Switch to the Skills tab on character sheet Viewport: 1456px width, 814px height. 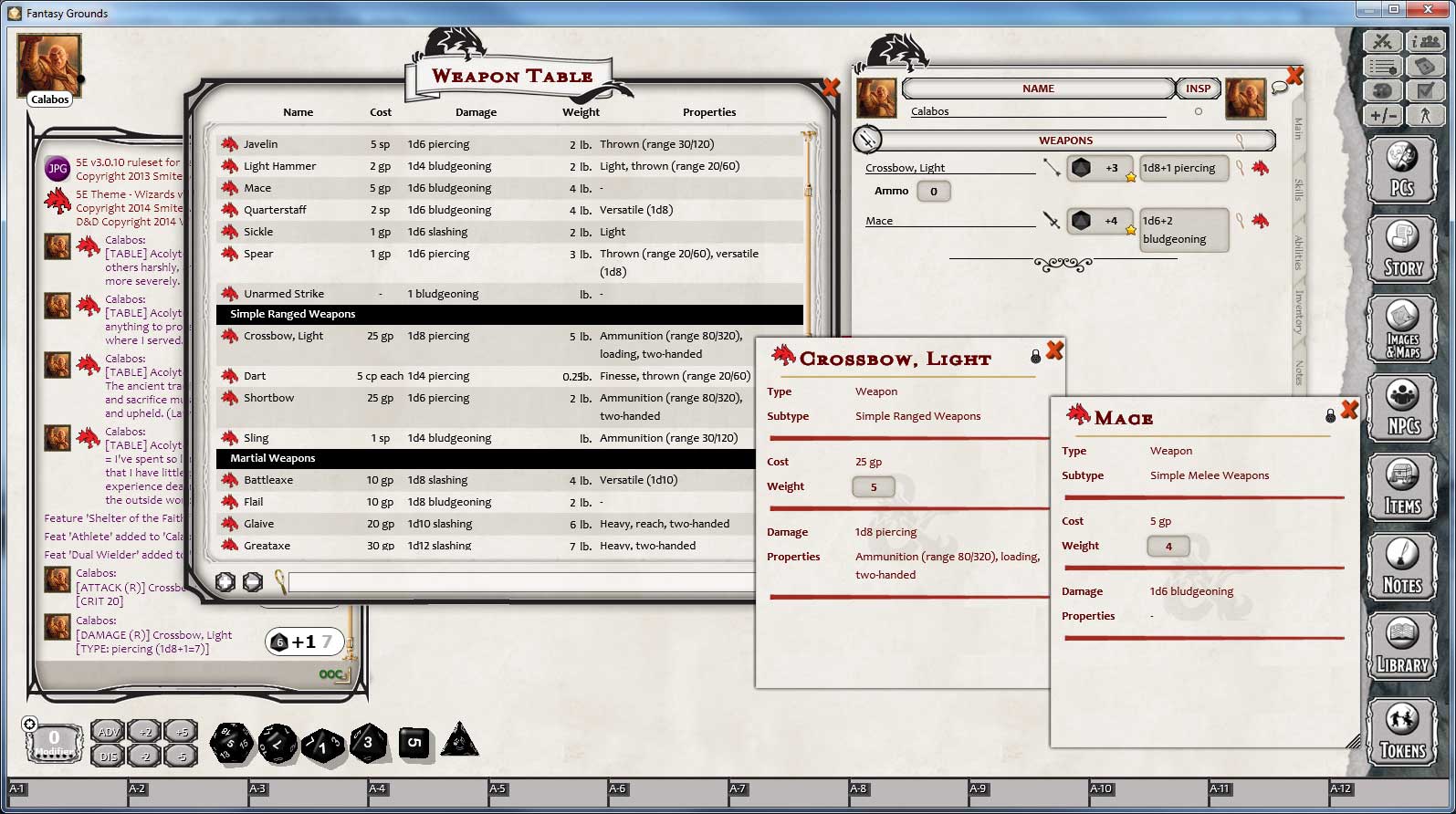[1298, 190]
